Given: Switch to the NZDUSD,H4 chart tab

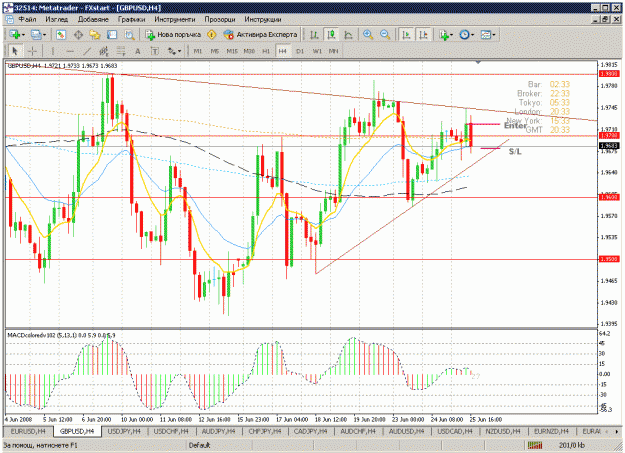Looking at the screenshot, I should tap(503, 431).
